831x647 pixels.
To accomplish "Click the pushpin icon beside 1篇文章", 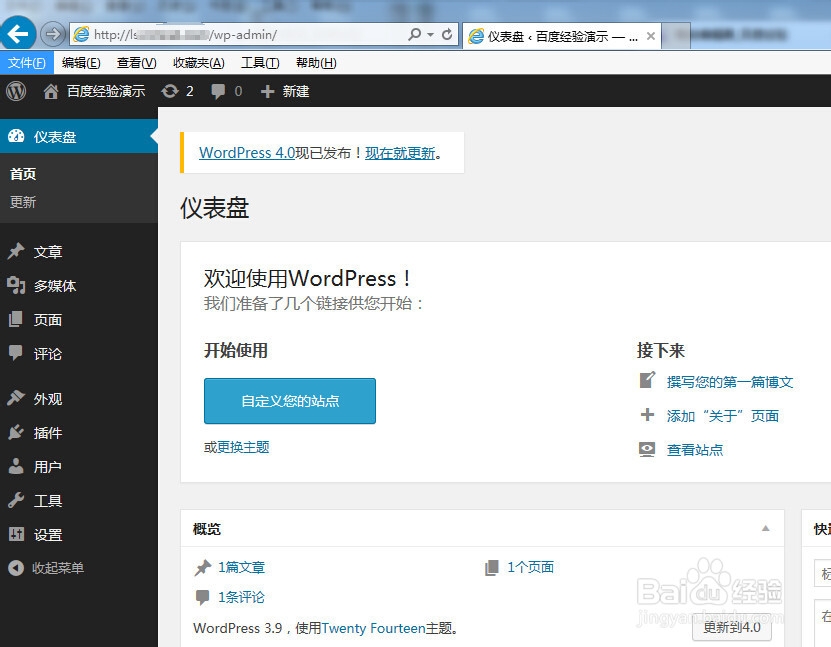I will (202, 568).
